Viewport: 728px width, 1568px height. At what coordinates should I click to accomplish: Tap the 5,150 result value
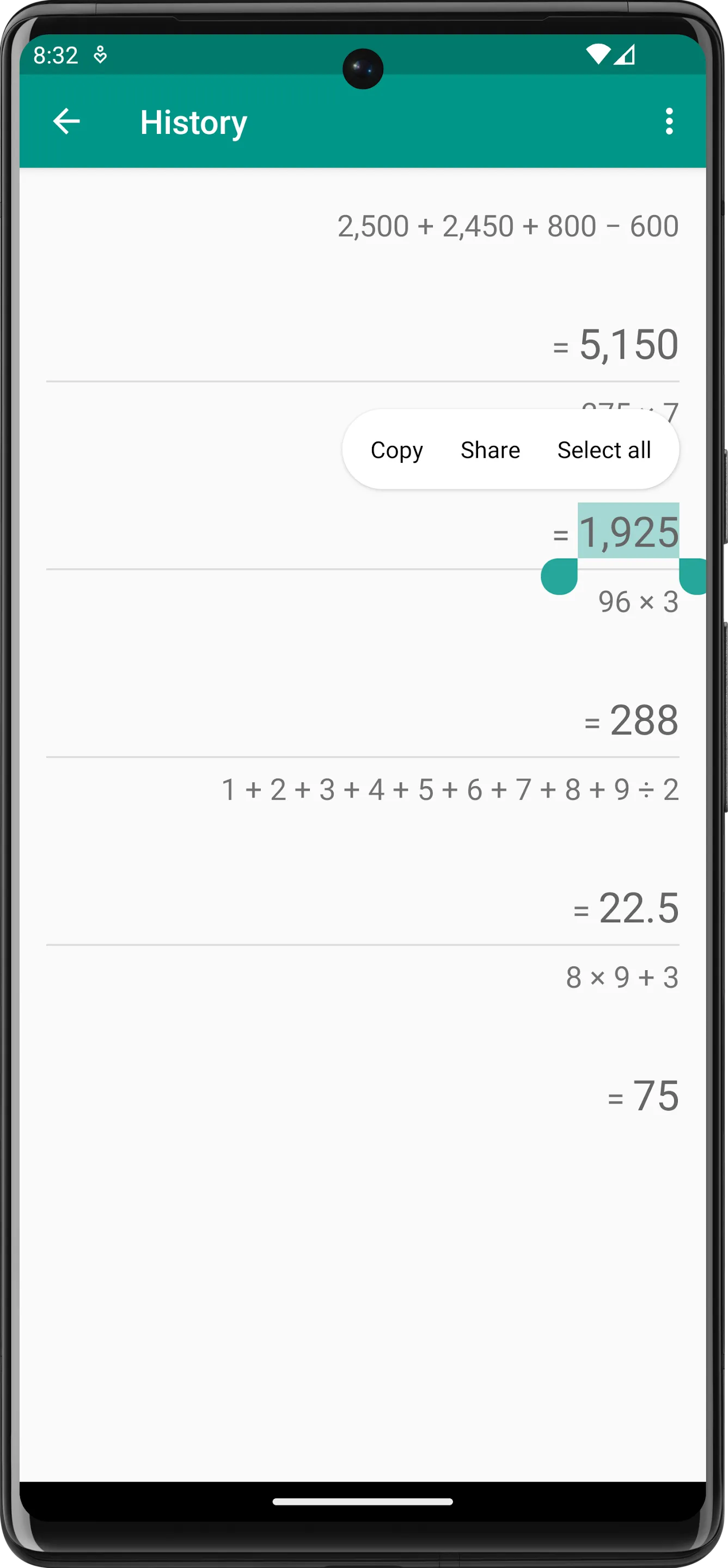[628, 344]
